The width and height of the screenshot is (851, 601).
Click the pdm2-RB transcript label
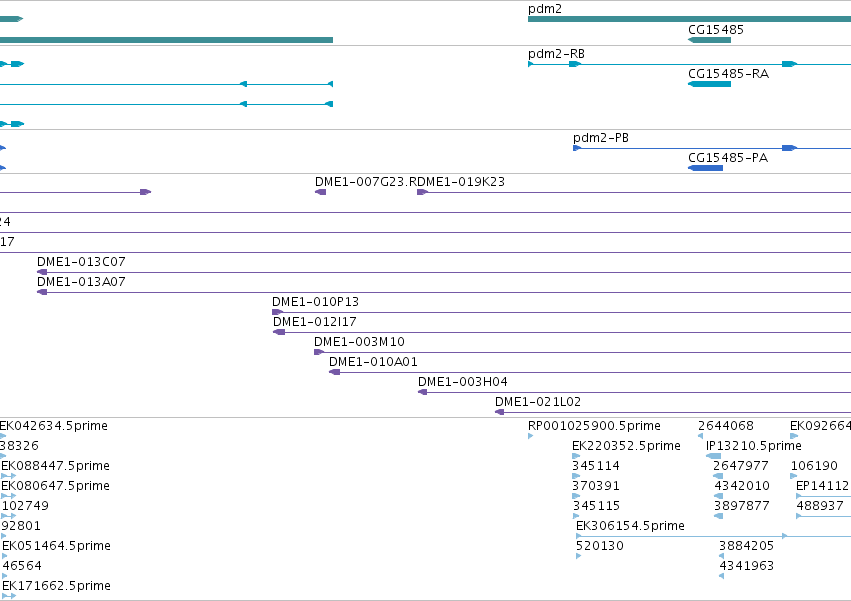pos(556,54)
